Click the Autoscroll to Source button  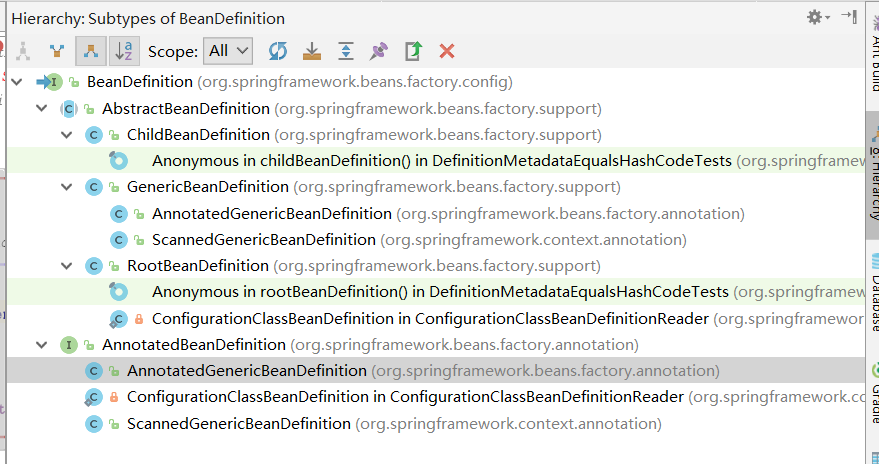pos(312,51)
